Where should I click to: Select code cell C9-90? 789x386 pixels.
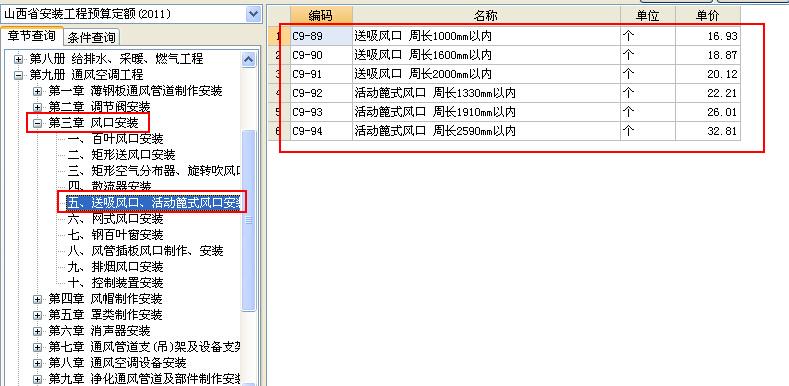point(321,55)
